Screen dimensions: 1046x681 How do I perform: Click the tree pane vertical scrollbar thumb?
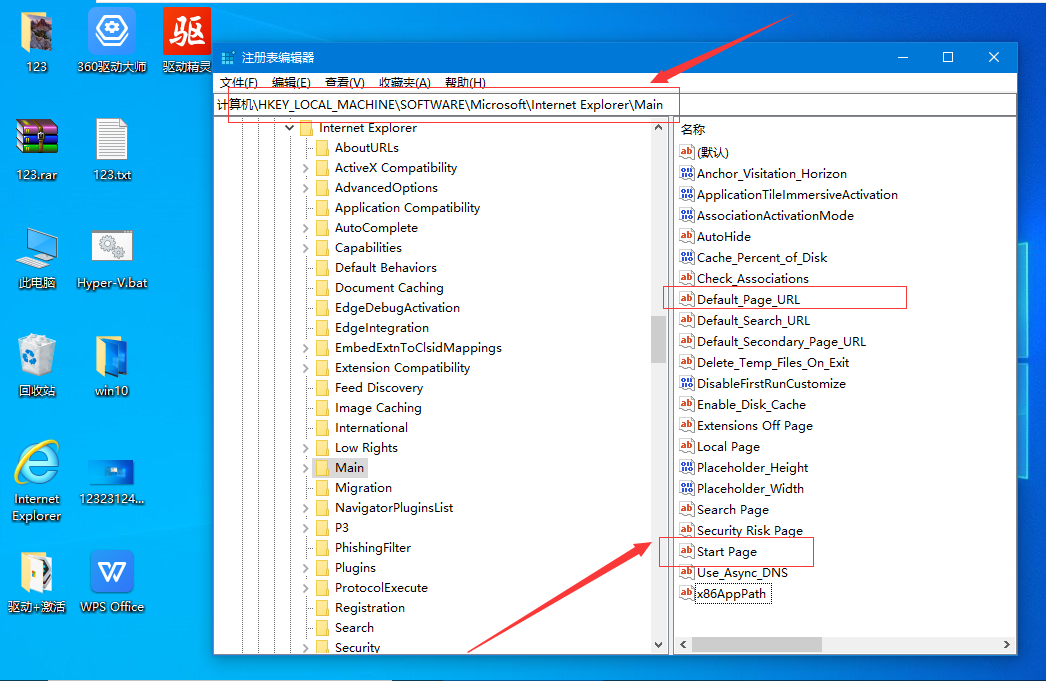658,340
